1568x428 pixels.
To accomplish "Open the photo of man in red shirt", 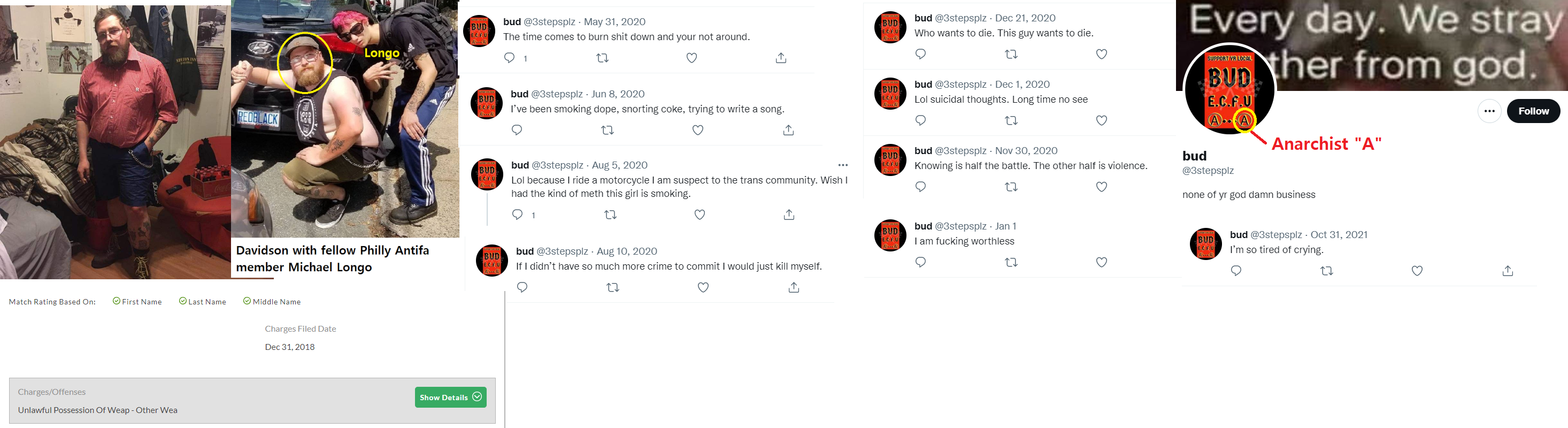I will click(115, 140).
